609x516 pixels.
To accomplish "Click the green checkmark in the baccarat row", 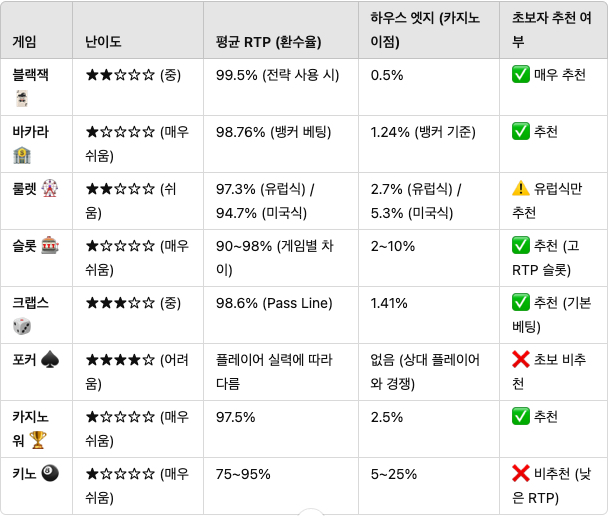I will [520, 131].
